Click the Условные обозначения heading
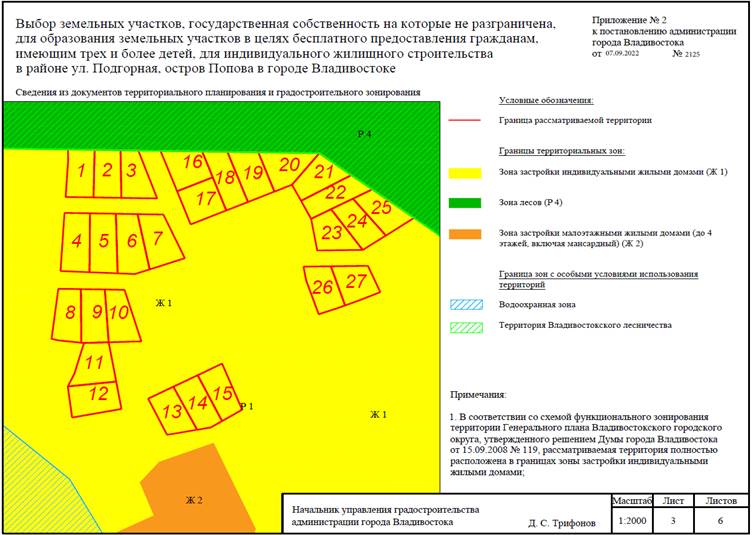Image resolution: width=752 pixels, height=535 pixels. 546,101
